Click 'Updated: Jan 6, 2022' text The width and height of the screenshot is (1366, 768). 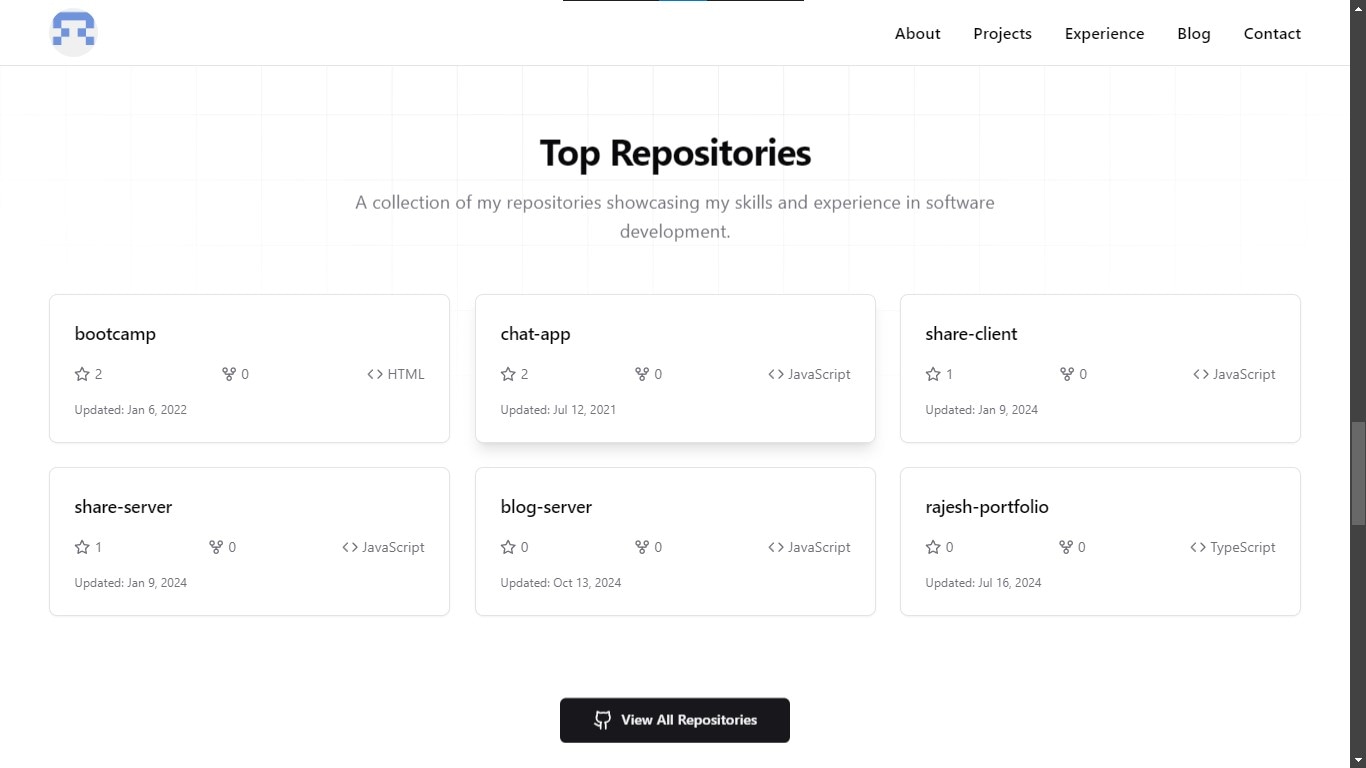tap(130, 410)
